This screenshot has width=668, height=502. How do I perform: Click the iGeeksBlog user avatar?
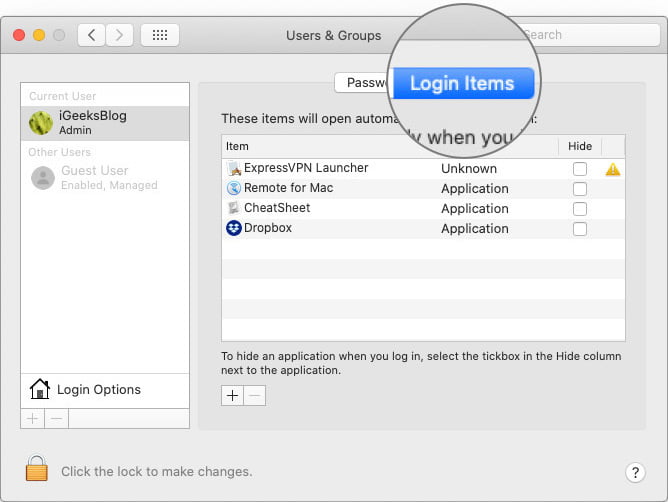point(41,123)
